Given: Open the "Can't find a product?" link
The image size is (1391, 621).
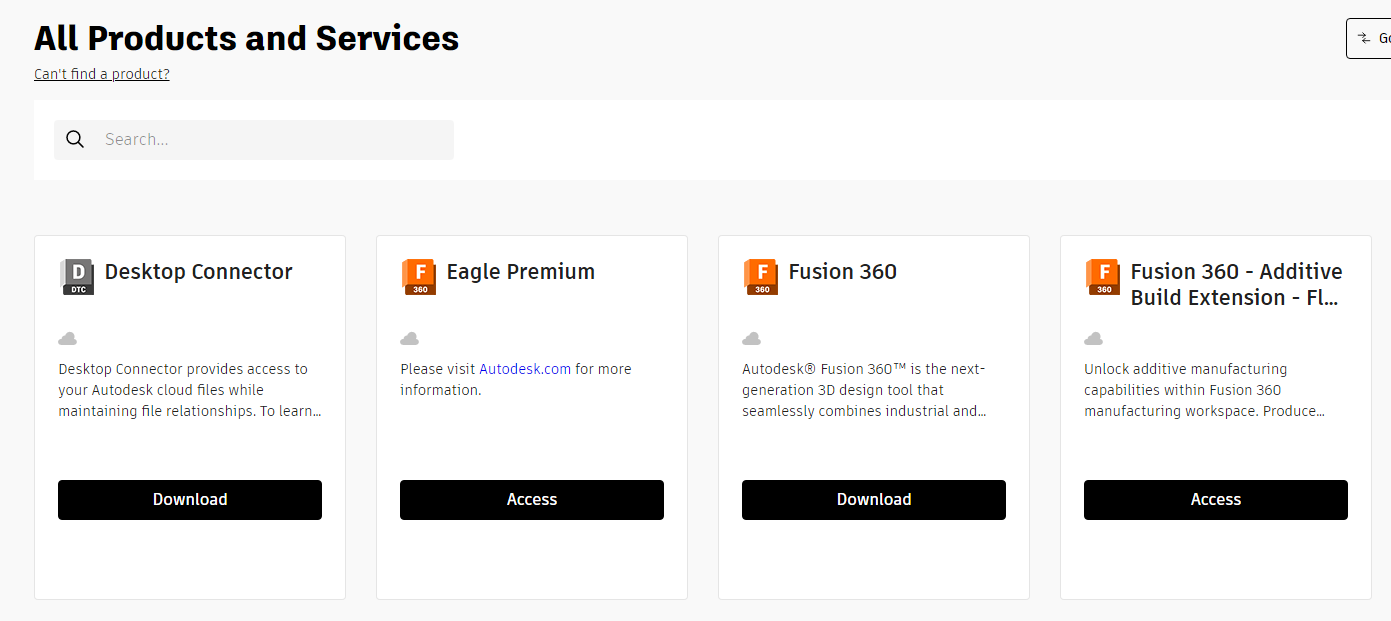Looking at the screenshot, I should [102, 74].
